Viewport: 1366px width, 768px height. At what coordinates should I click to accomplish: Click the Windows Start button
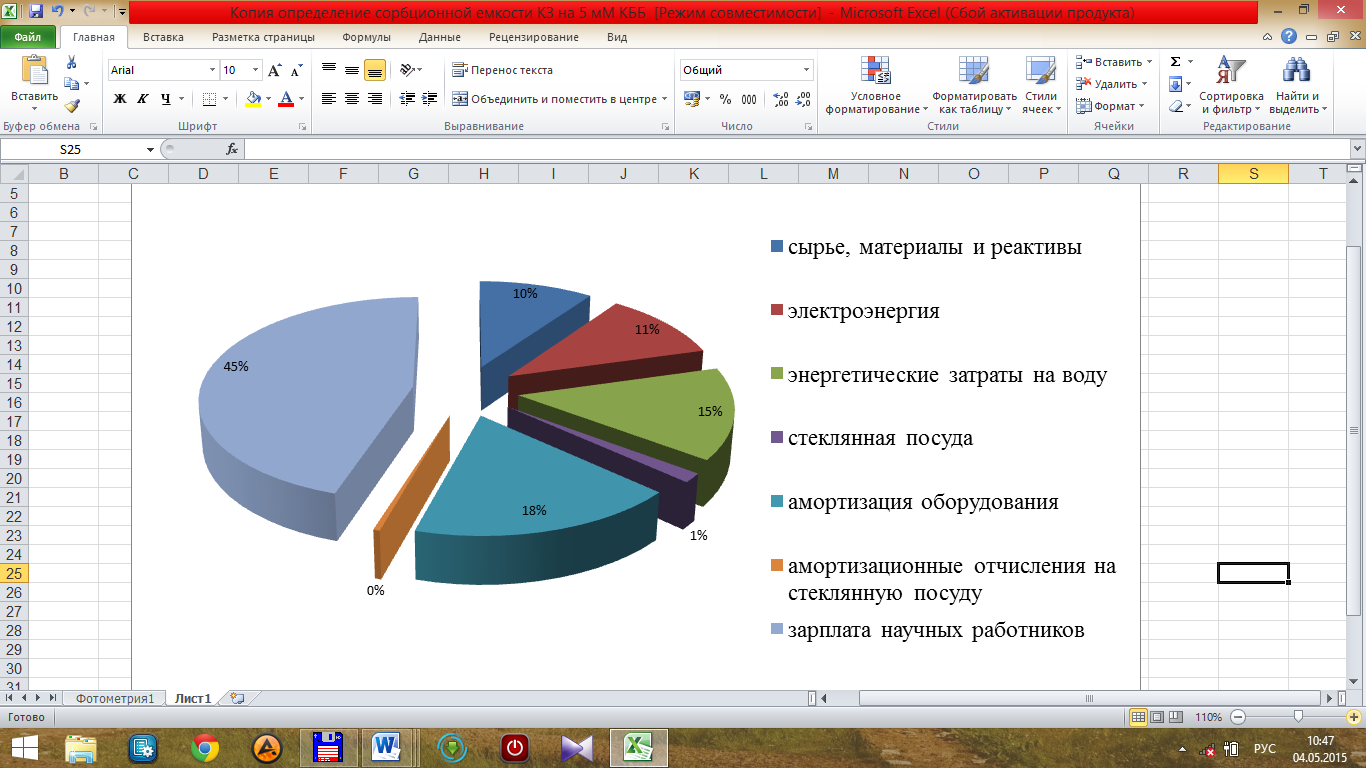24,746
